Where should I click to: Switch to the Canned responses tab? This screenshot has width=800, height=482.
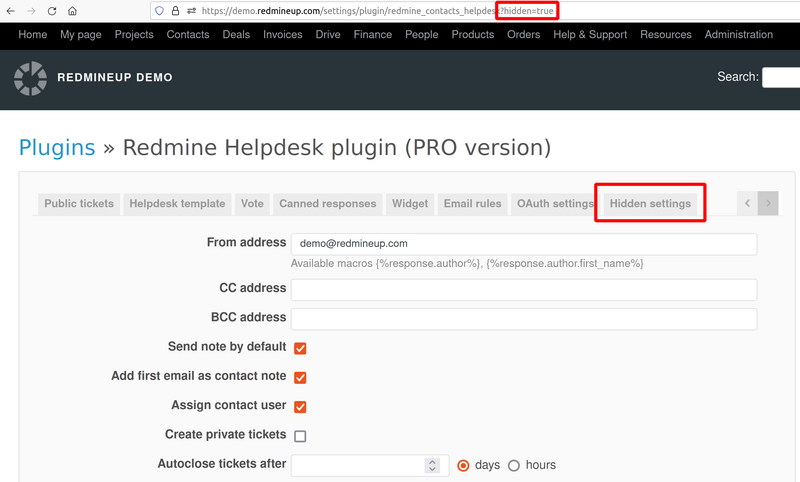coord(327,203)
